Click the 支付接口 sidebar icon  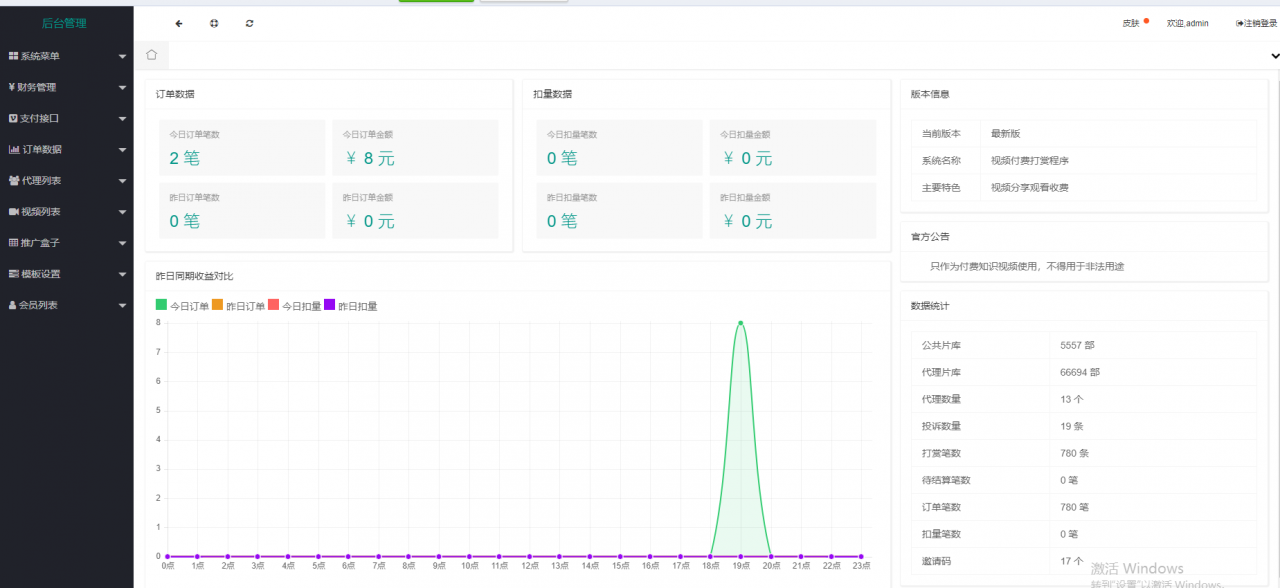pos(13,118)
